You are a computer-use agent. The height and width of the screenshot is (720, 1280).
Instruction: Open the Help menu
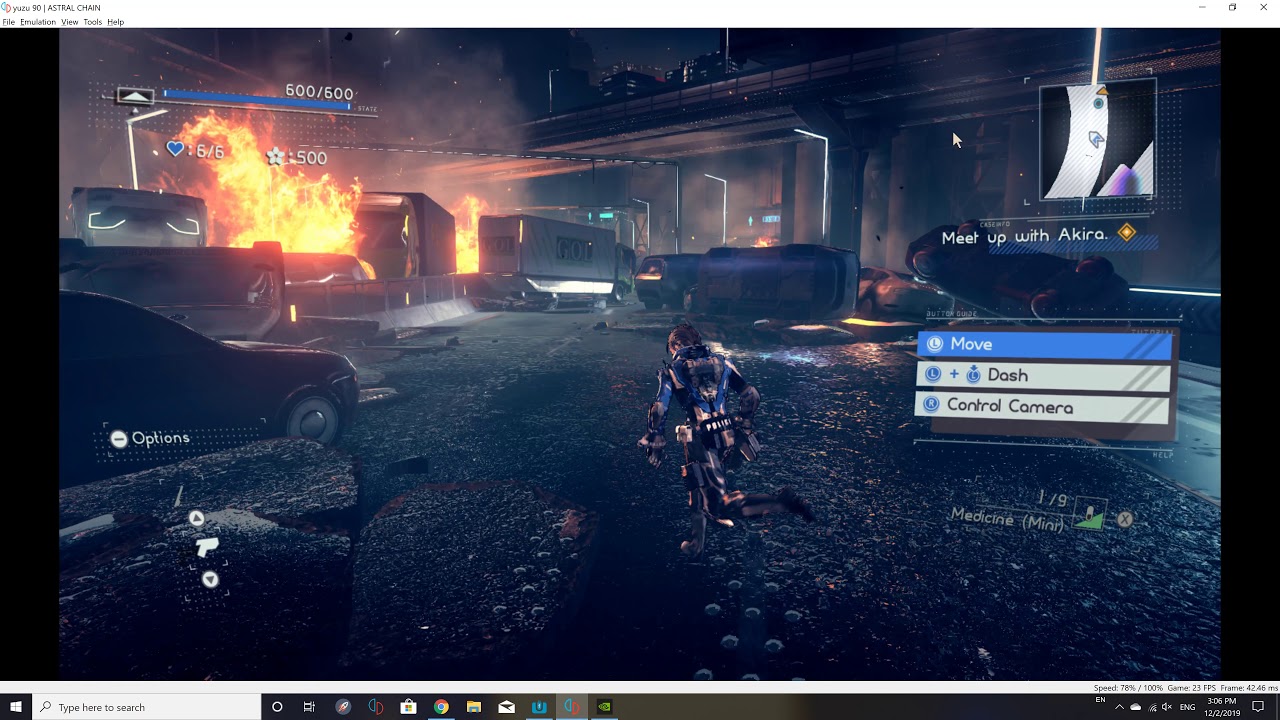pos(115,22)
